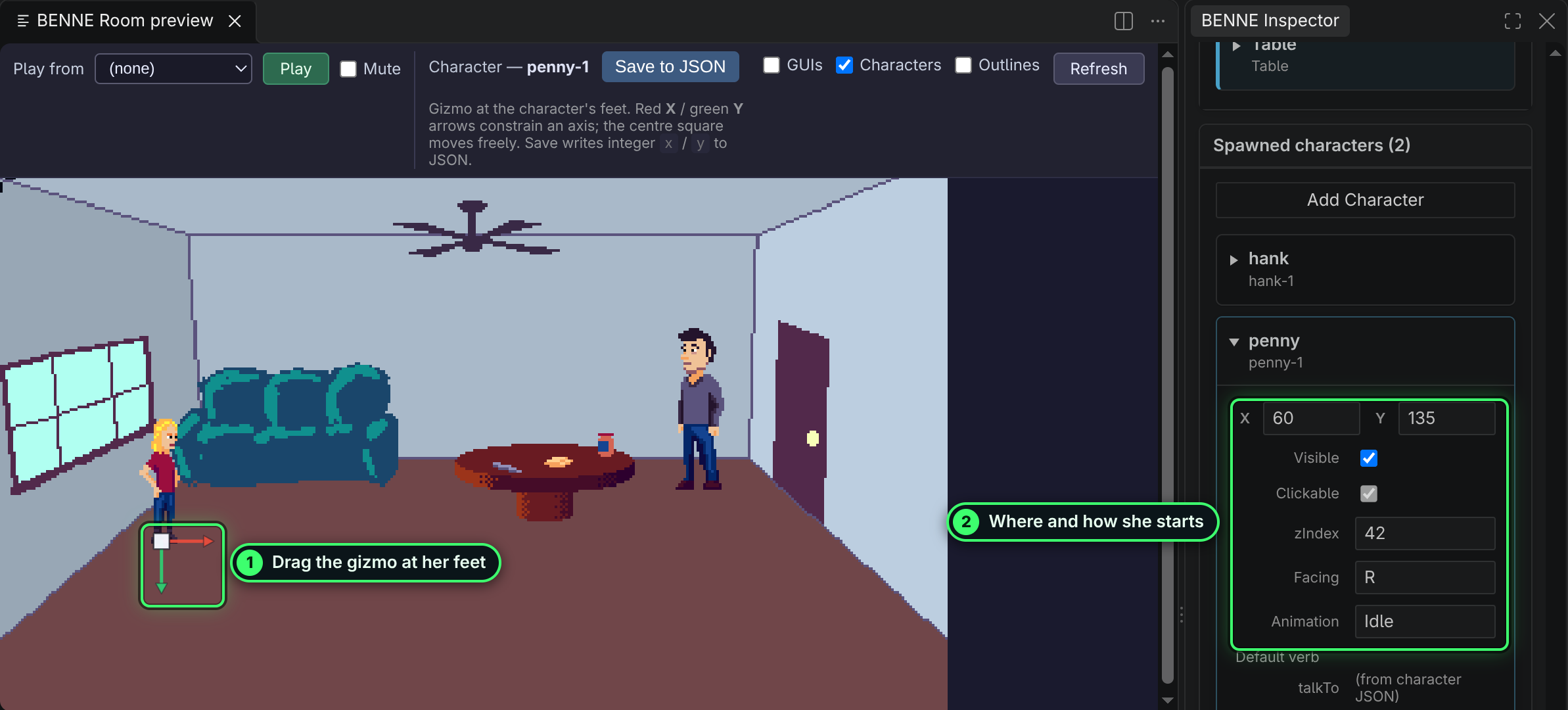Click the X position field

[1311, 418]
